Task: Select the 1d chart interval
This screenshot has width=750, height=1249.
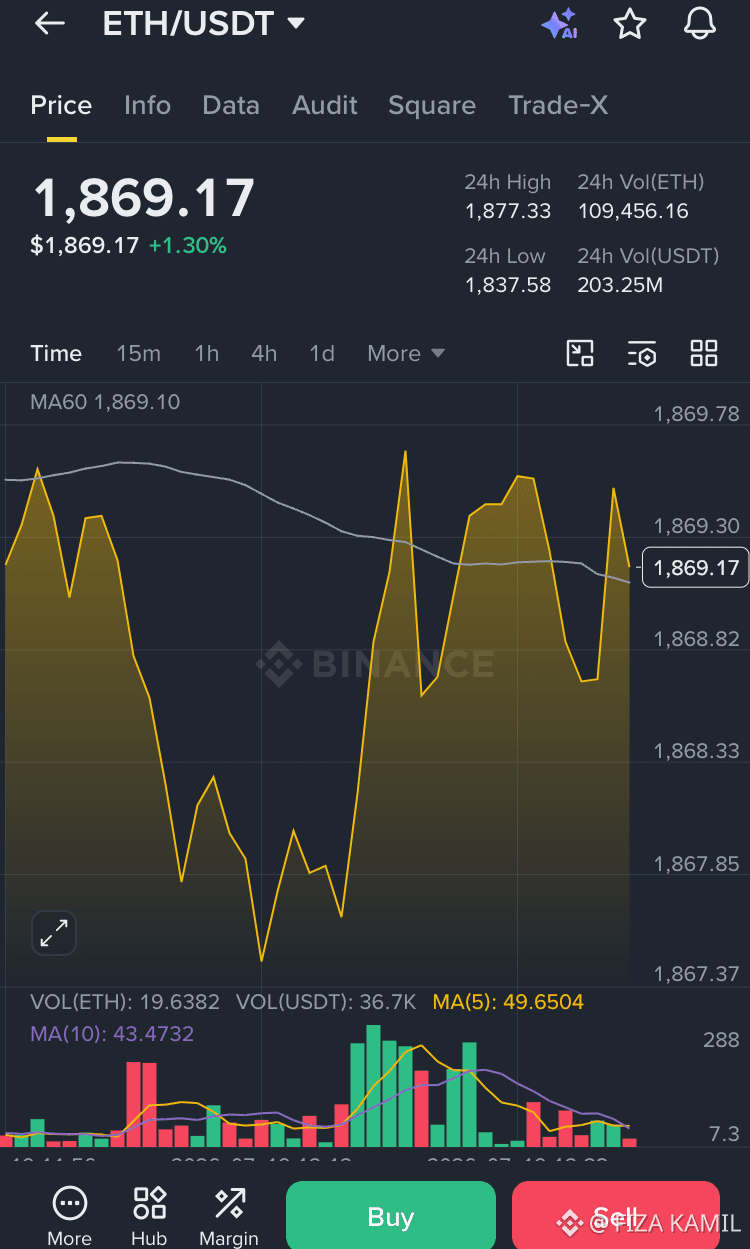Action: click(x=322, y=353)
